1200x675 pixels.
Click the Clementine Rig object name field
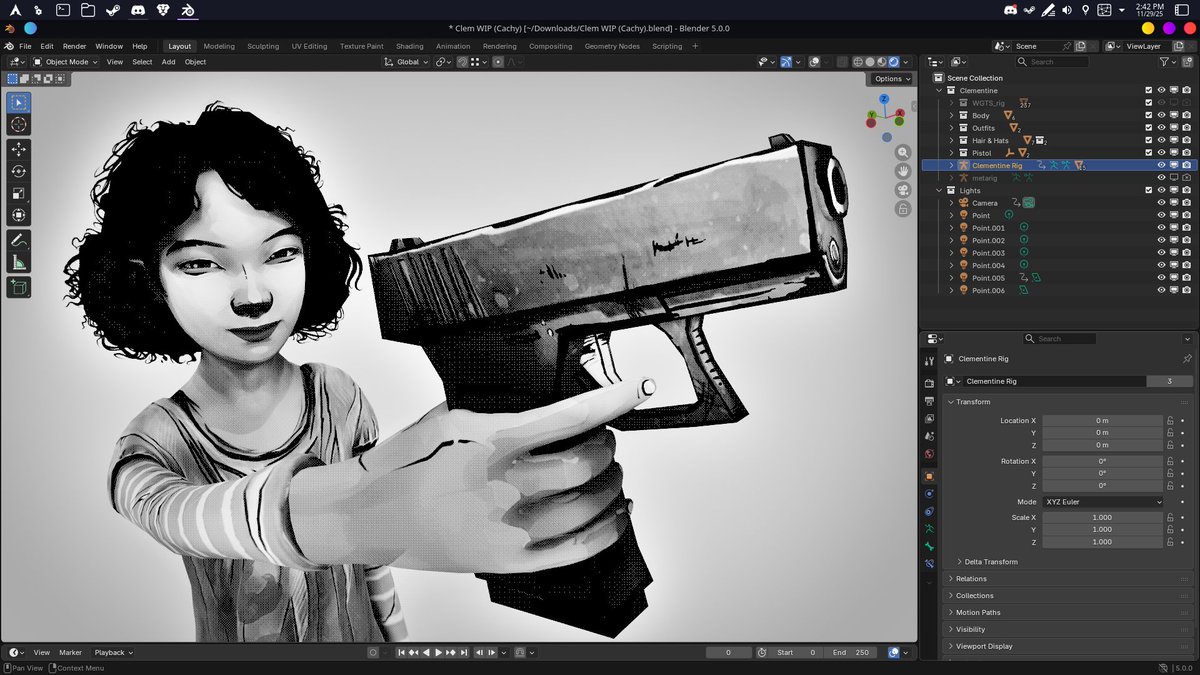1055,381
